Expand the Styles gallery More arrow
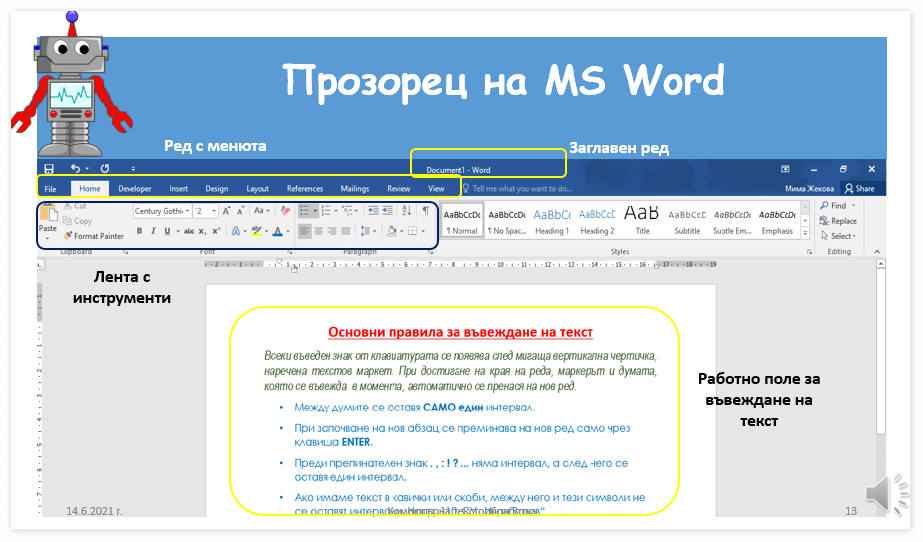Image resolution: width=923 pixels, height=542 pixels. pyautogui.click(x=805, y=234)
